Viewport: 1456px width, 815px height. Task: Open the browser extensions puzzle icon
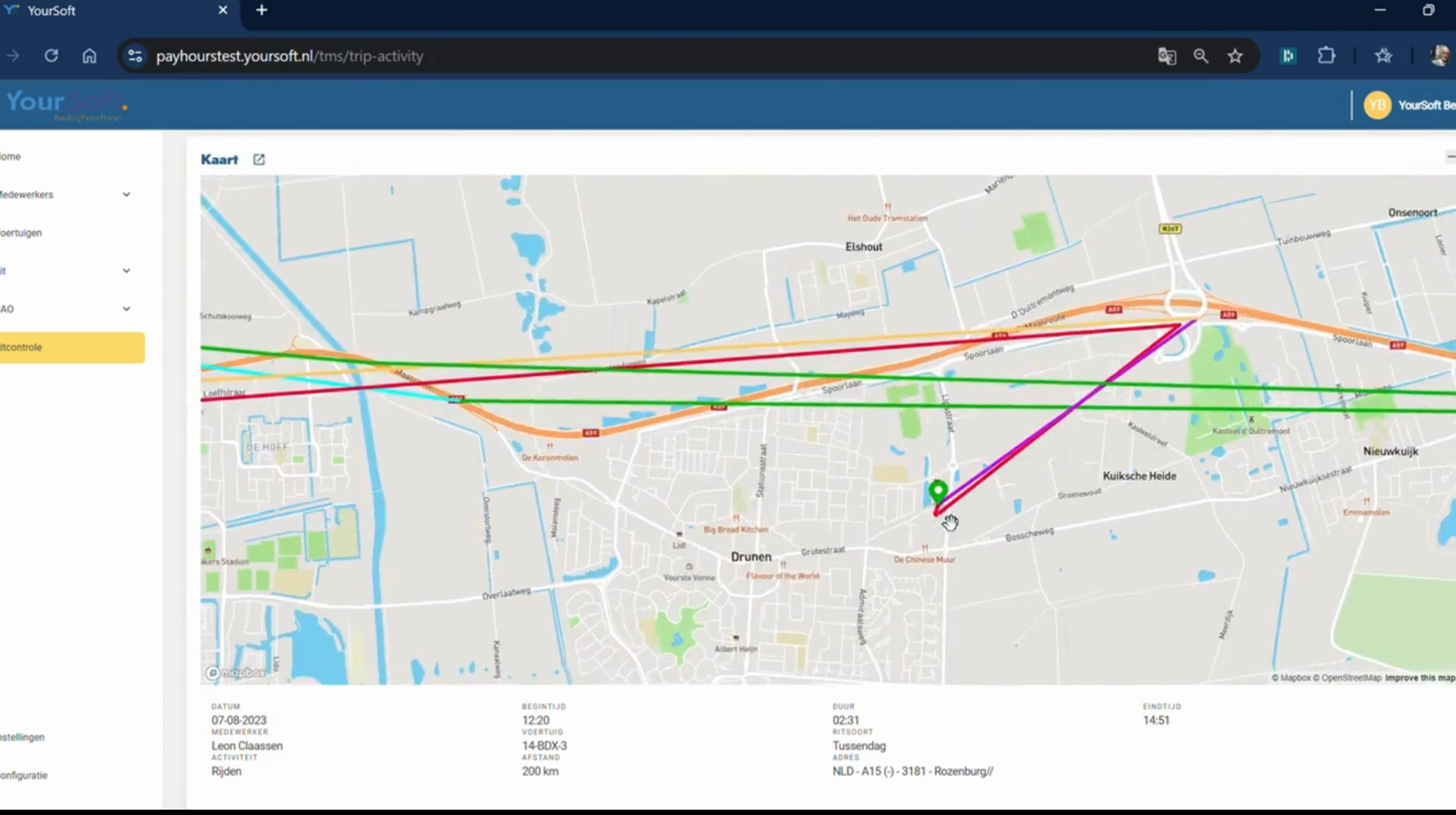coord(1327,55)
